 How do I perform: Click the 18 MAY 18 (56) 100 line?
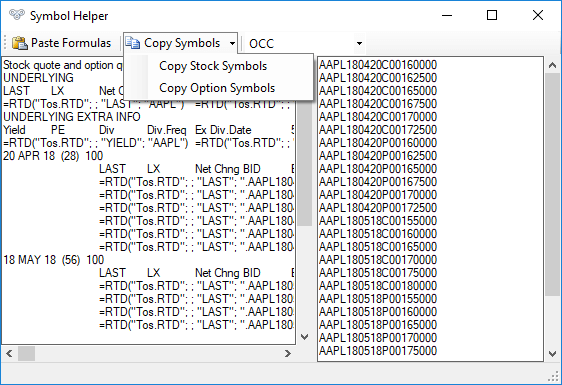pyautogui.click(x=53, y=260)
